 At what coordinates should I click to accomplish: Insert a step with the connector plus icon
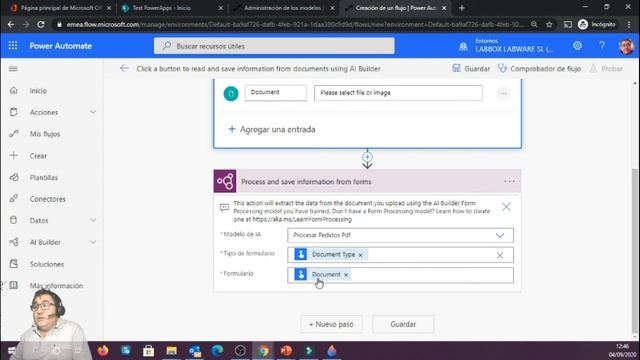click(367, 157)
